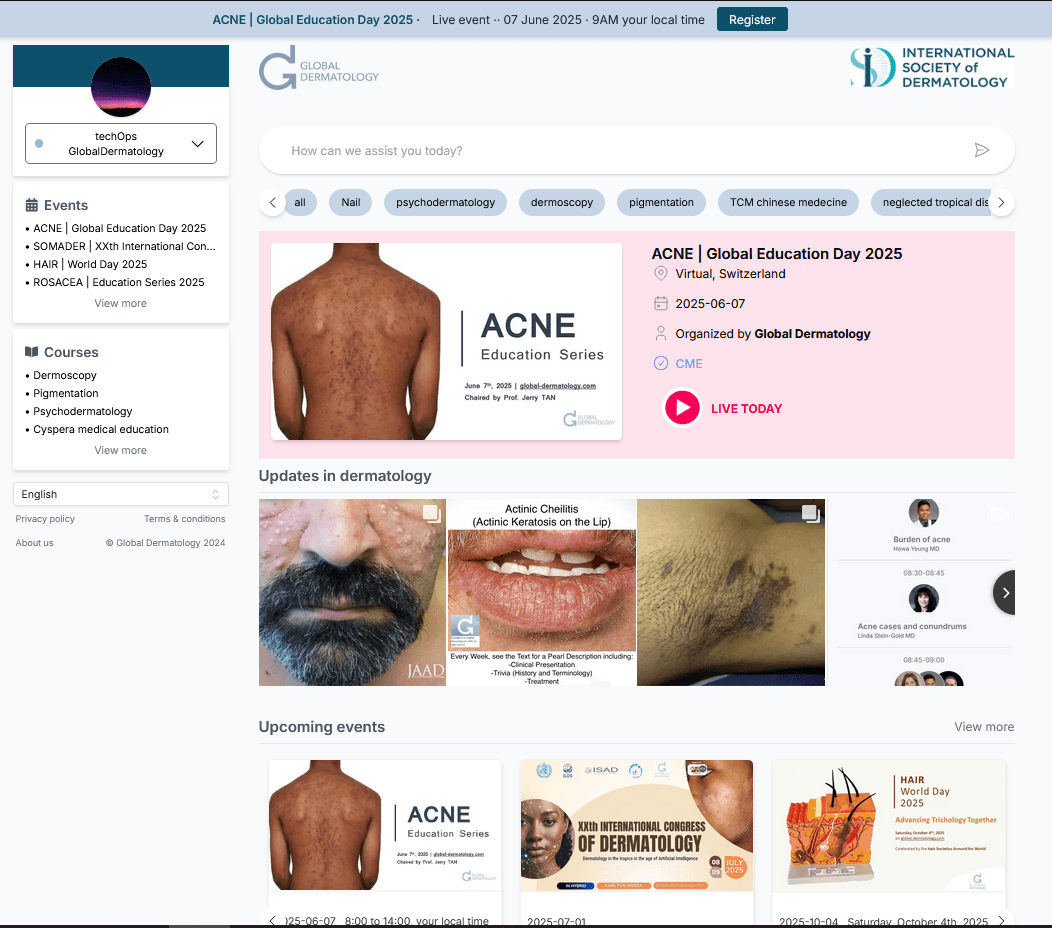Open the Dermoscopy course
The width and height of the screenshot is (1052, 928).
(64, 375)
